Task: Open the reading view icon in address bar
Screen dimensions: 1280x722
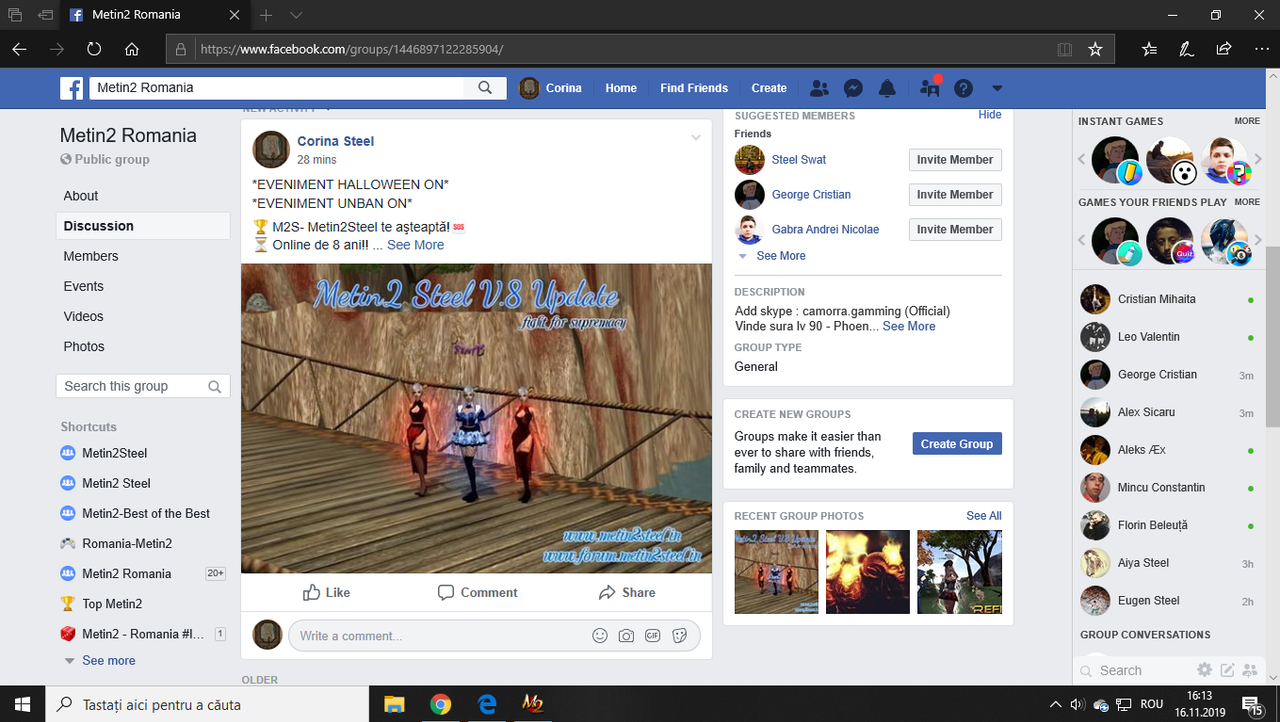Action: pyautogui.click(x=1065, y=49)
